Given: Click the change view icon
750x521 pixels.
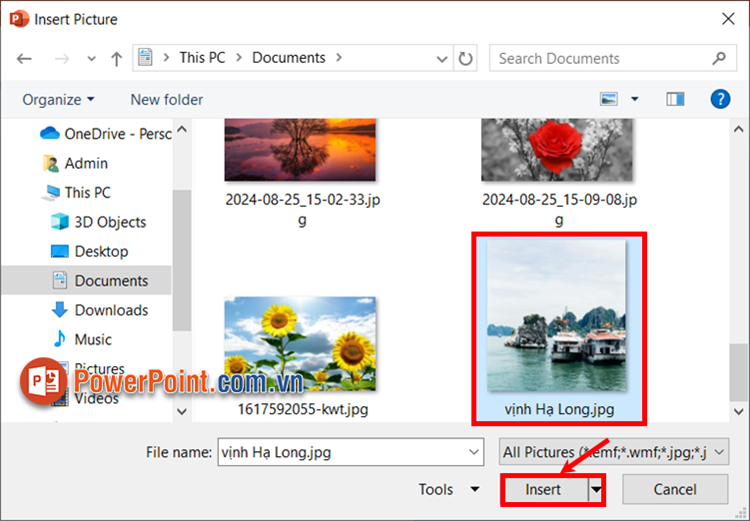Looking at the screenshot, I should click(x=609, y=99).
